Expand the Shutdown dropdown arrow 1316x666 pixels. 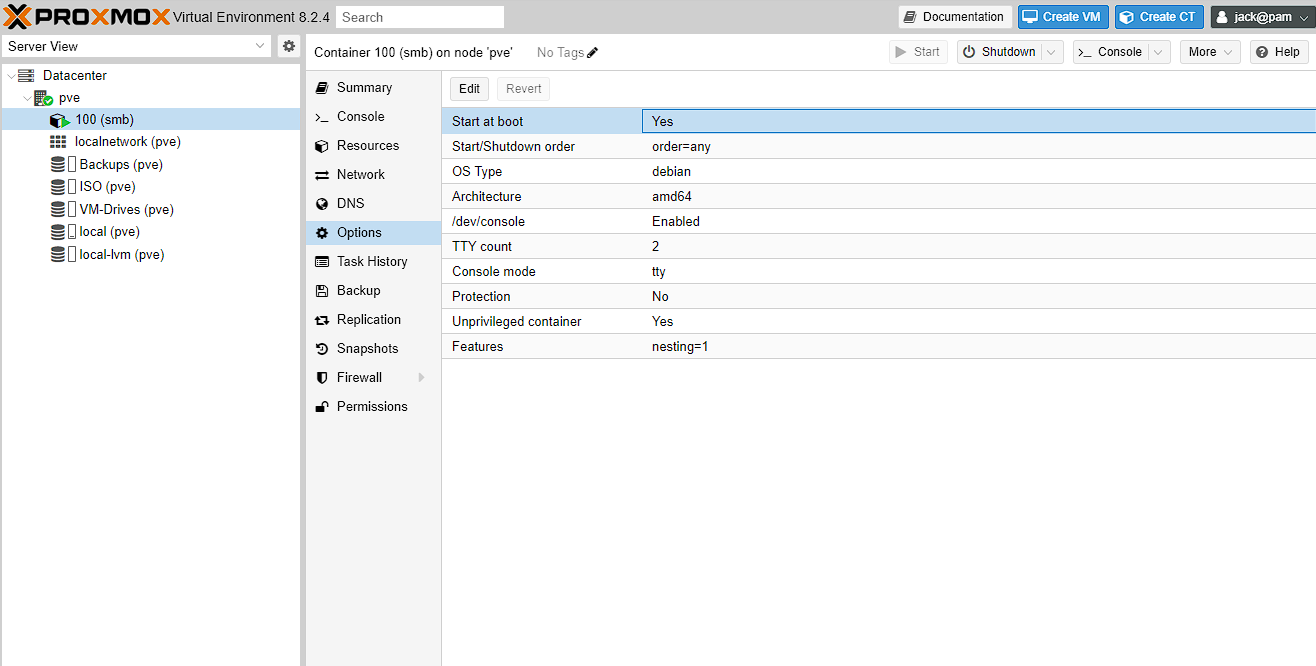(x=1052, y=52)
